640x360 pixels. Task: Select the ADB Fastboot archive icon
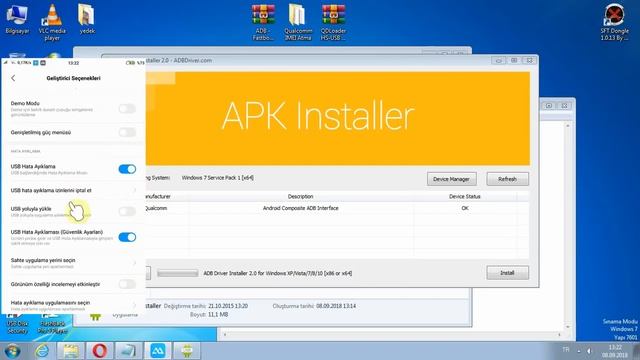(x=263, y=22)
